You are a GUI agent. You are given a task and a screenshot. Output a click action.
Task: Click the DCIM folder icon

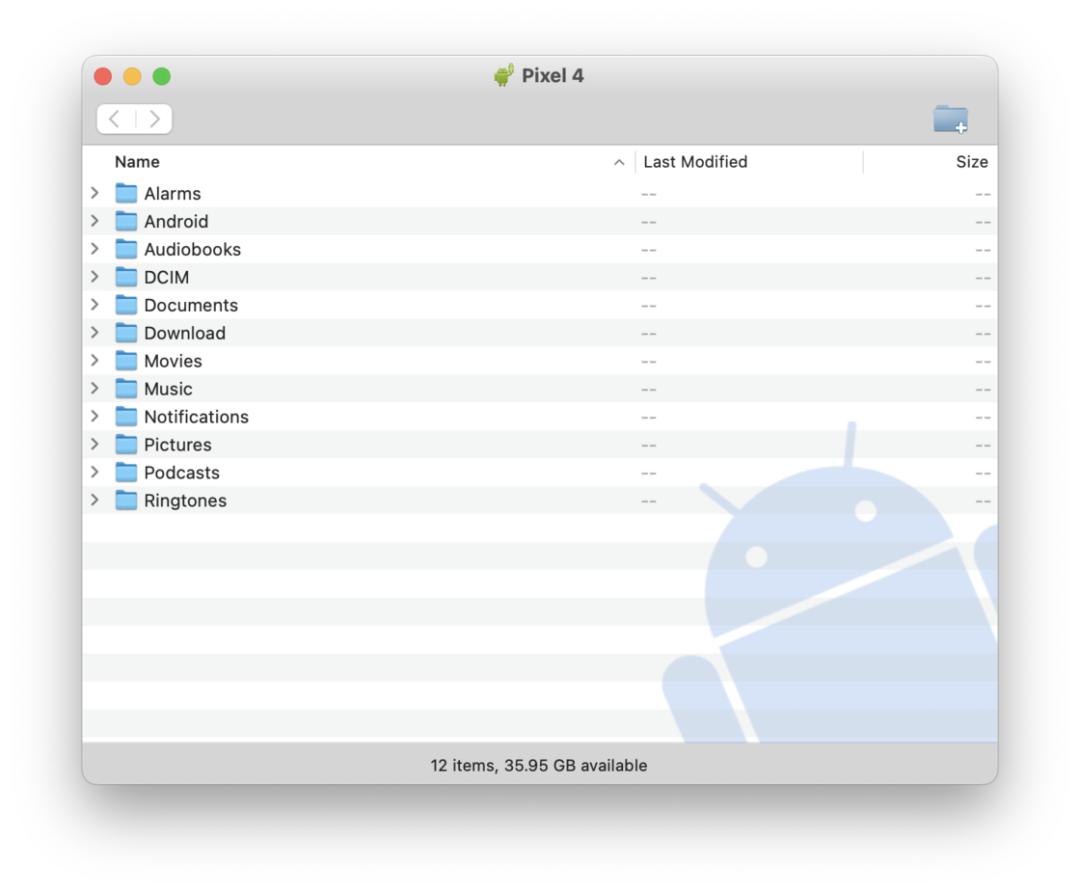126,277
